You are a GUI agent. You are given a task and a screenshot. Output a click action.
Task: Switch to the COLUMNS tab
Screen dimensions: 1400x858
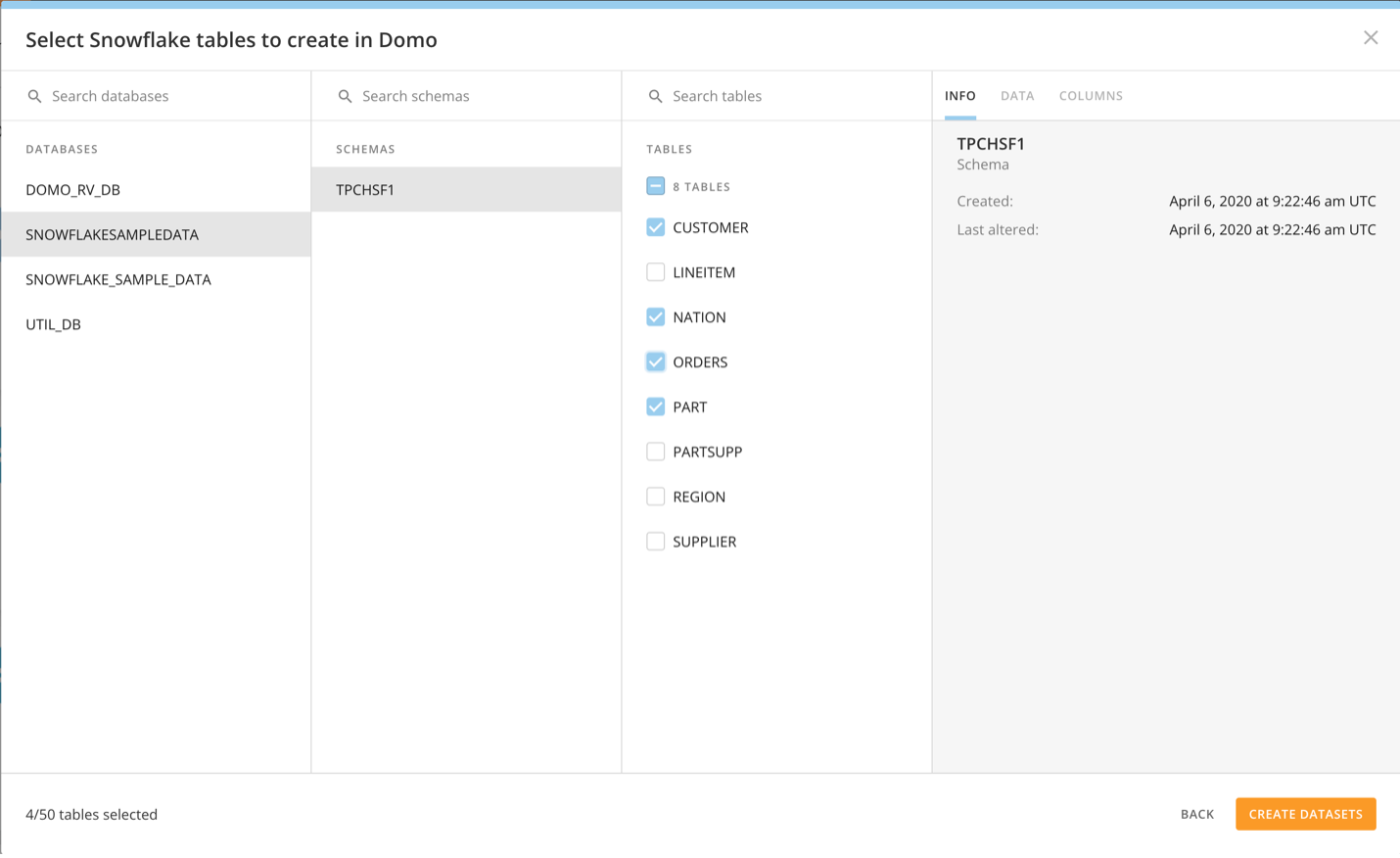pos(1091,95)
